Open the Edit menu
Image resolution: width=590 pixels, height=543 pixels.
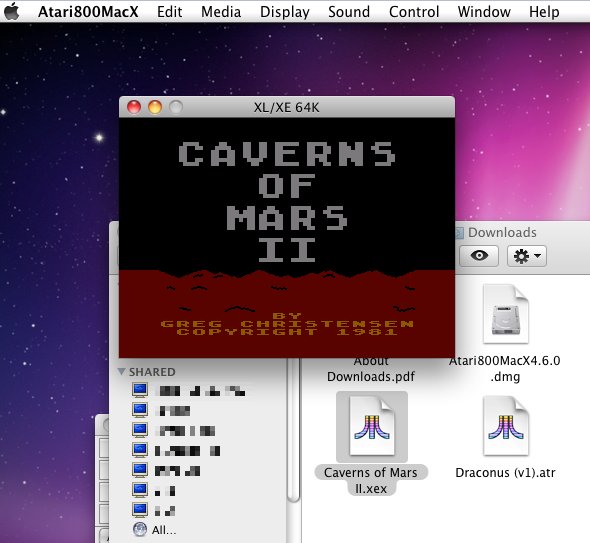point(169,12)
